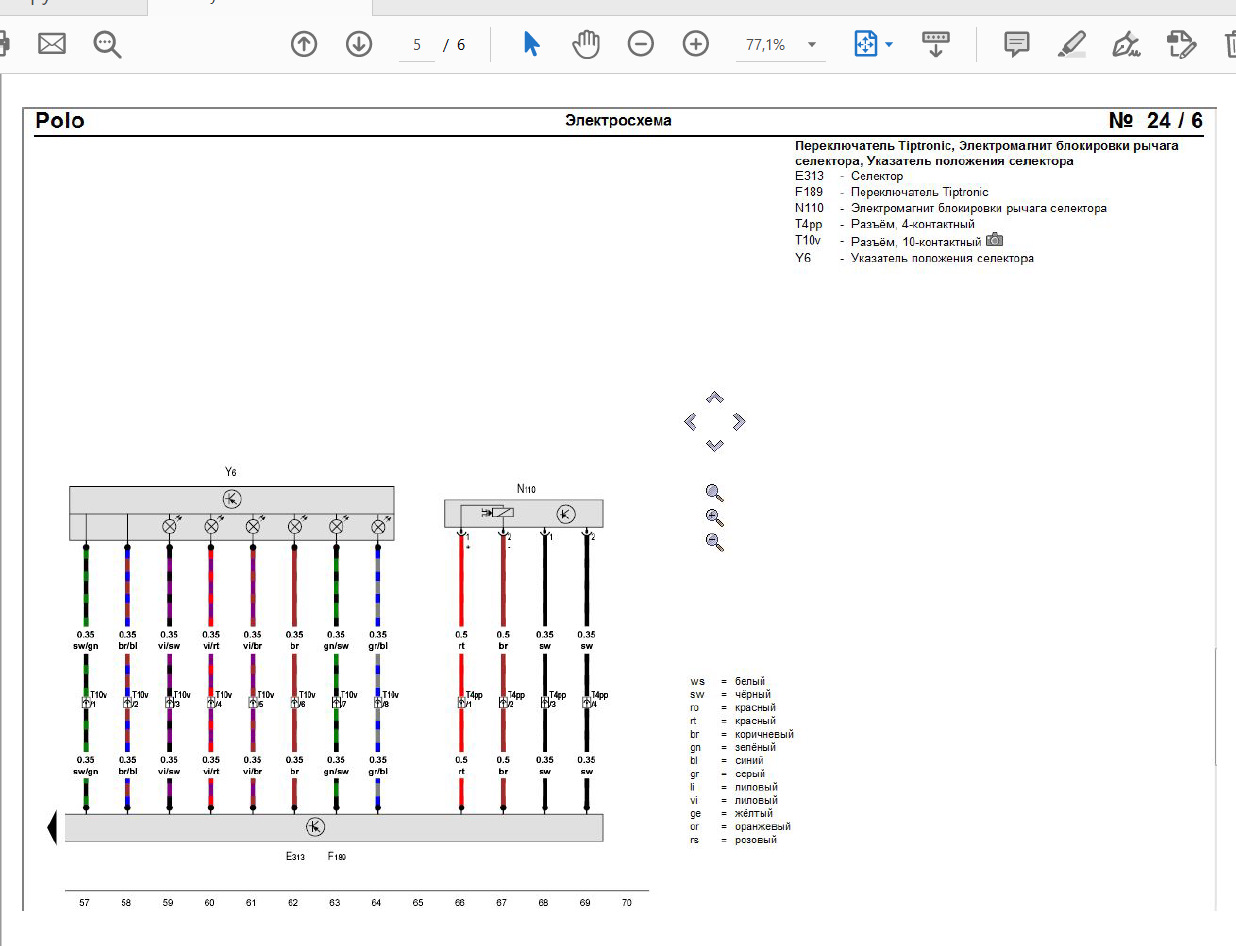This screenshot has height=946, width=1236.
Task: Open the find text magnifier tool
Action: point(107,44)
